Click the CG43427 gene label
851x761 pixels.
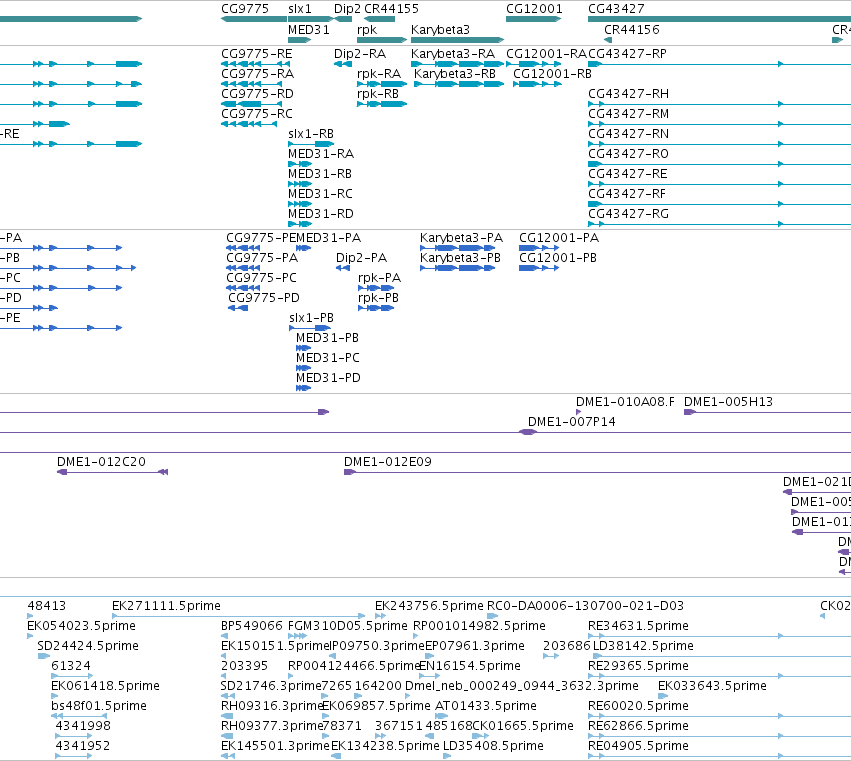(616, 9)
